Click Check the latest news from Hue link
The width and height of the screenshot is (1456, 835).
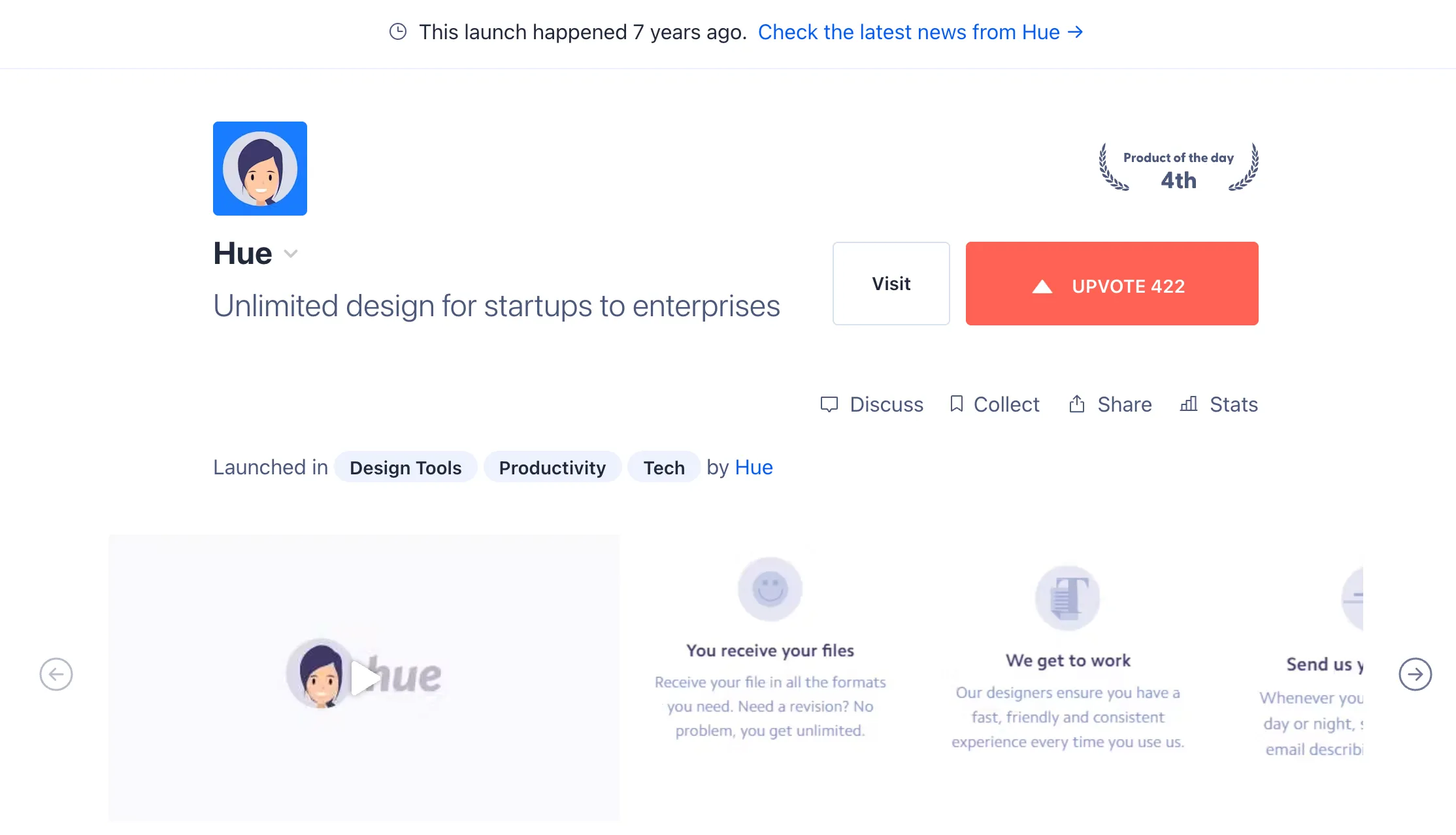[921, 32]
